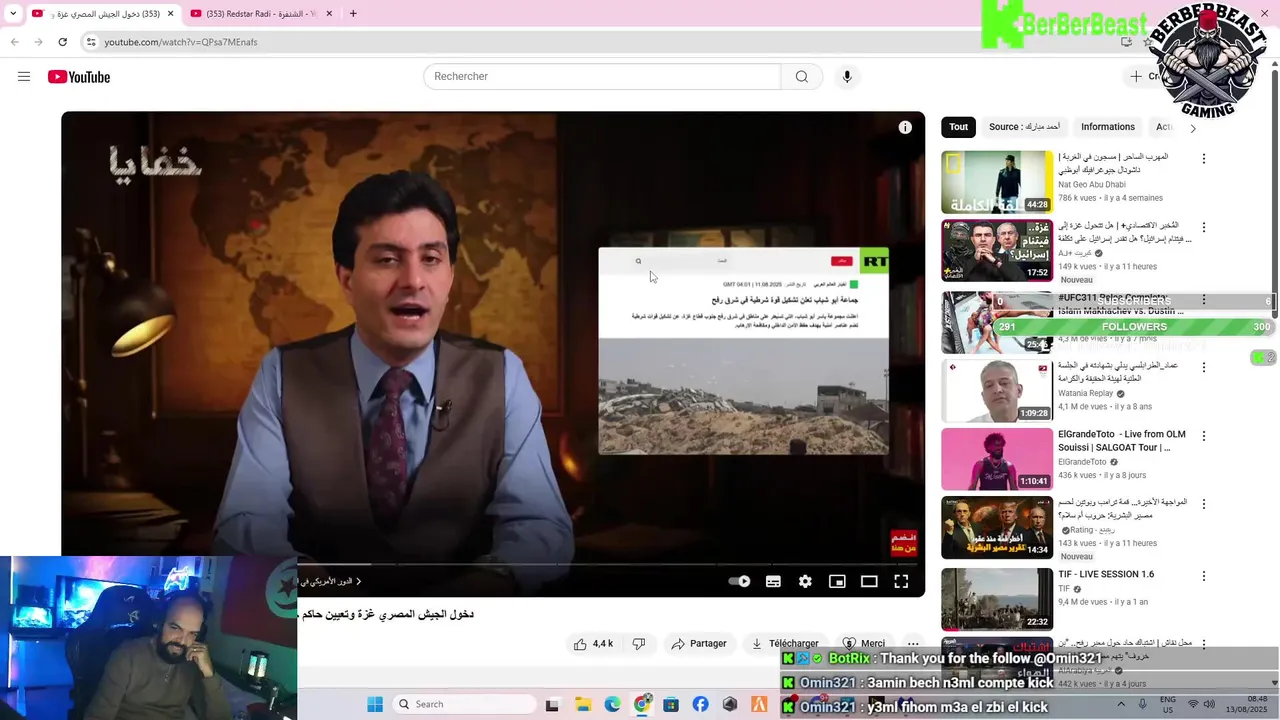The image size is (1280, 720).
Task: Open options for the AJ+ video
Action: click(x=1204, y=227)
